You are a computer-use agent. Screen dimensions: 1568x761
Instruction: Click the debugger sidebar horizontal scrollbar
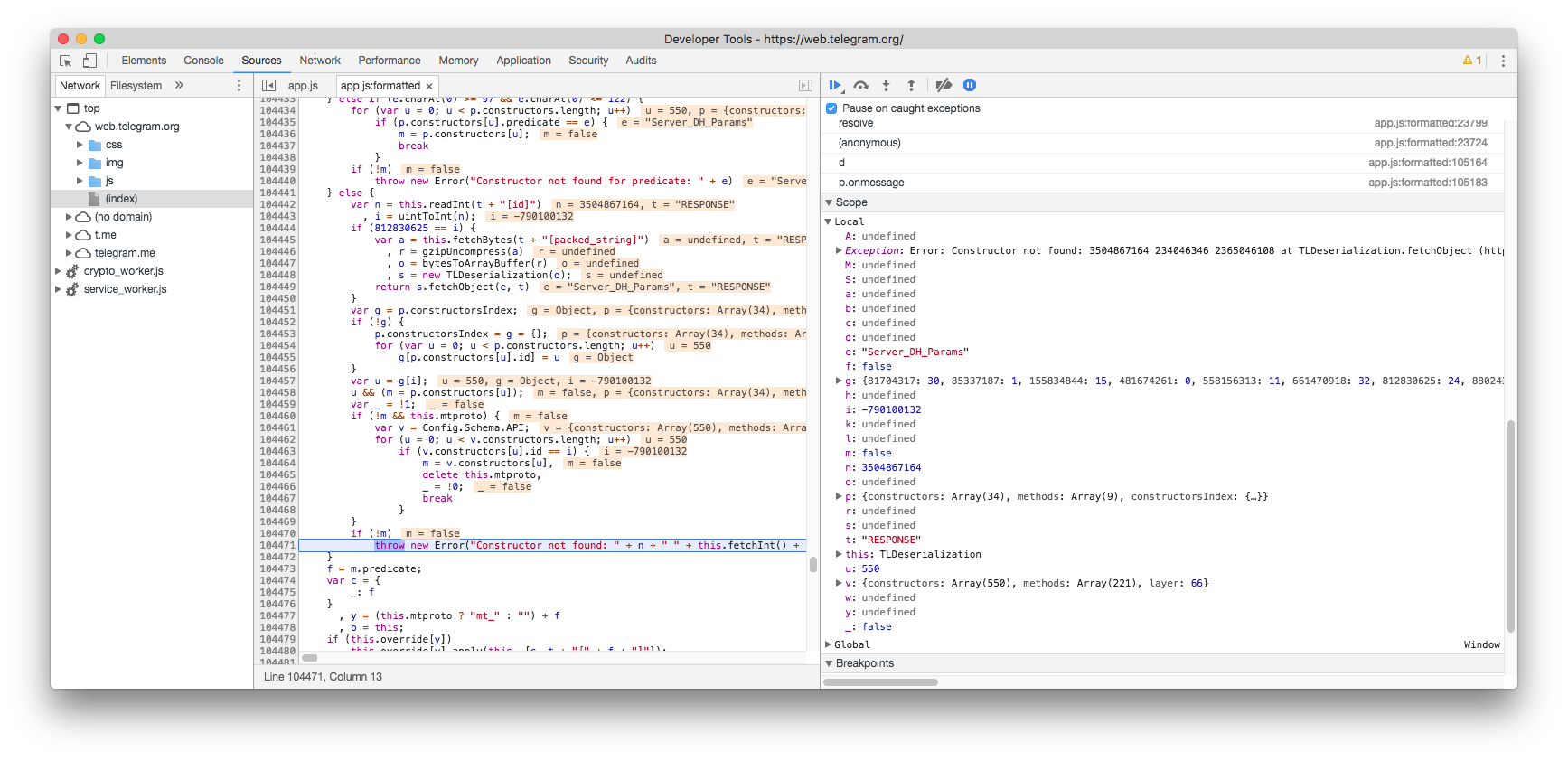(880, 682)
